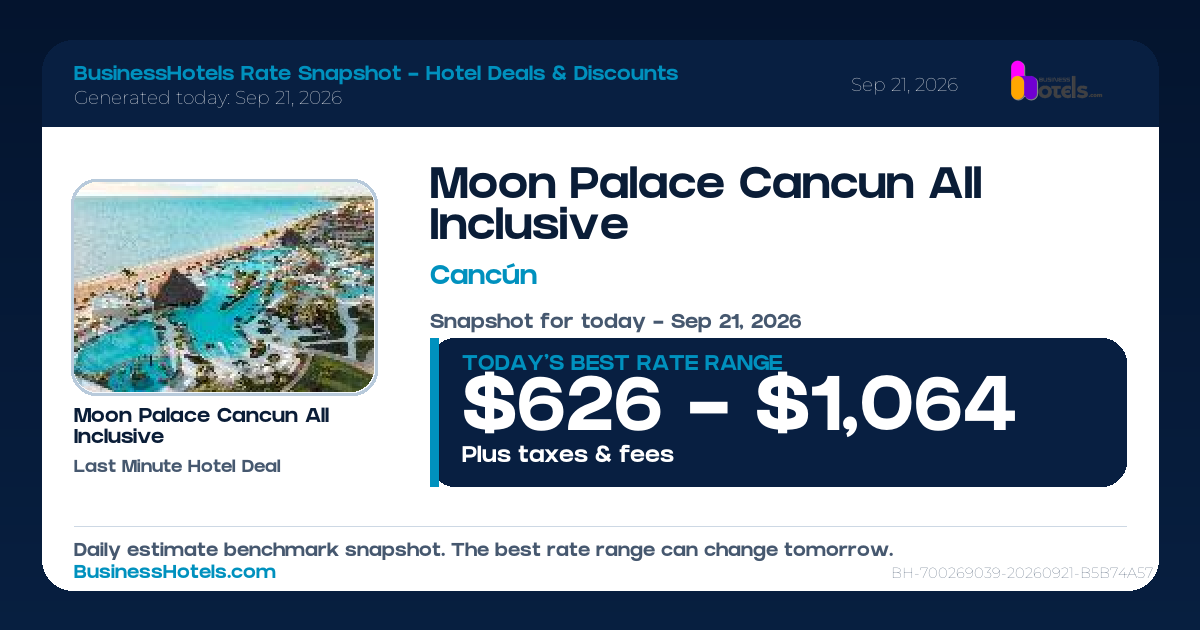
Task: Click the pink logo mark shape
Action: click(1018, 70)
